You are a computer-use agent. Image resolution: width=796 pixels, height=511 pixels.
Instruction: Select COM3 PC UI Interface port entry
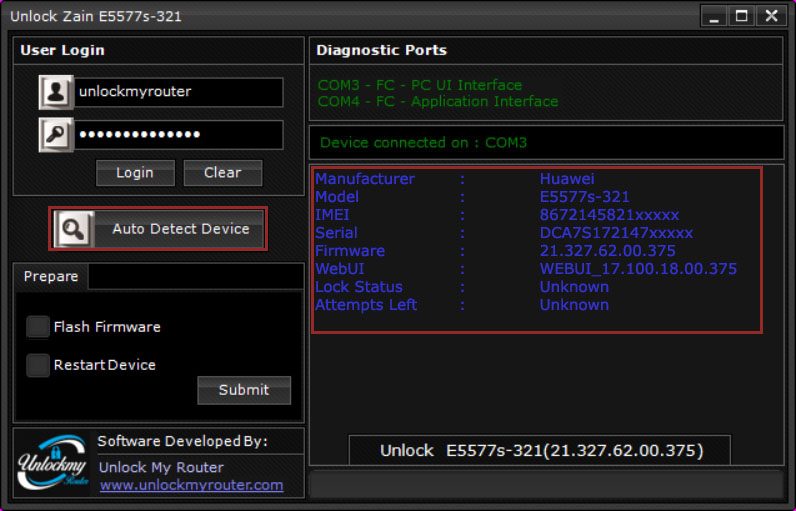click(420, 85)
